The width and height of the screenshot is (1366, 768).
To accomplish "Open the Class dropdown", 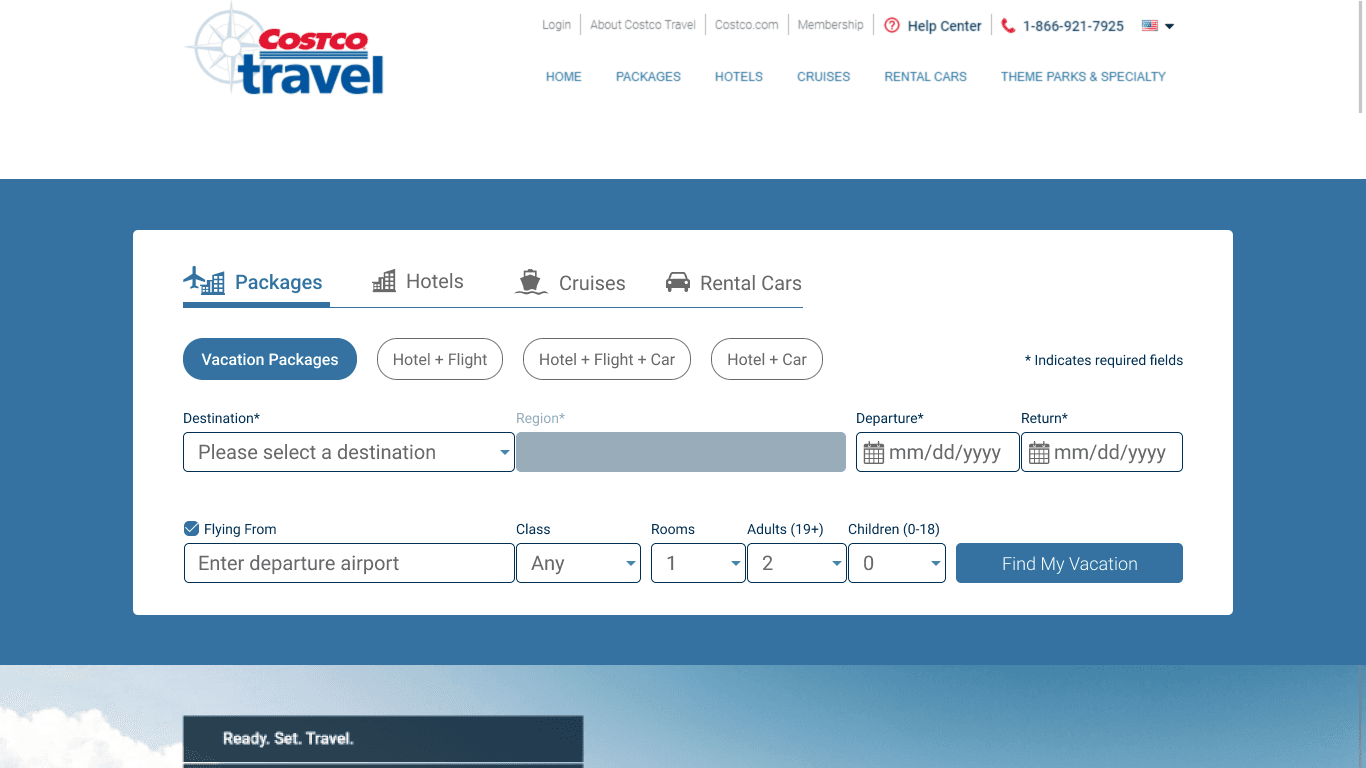I will click(x=578, y=563).
